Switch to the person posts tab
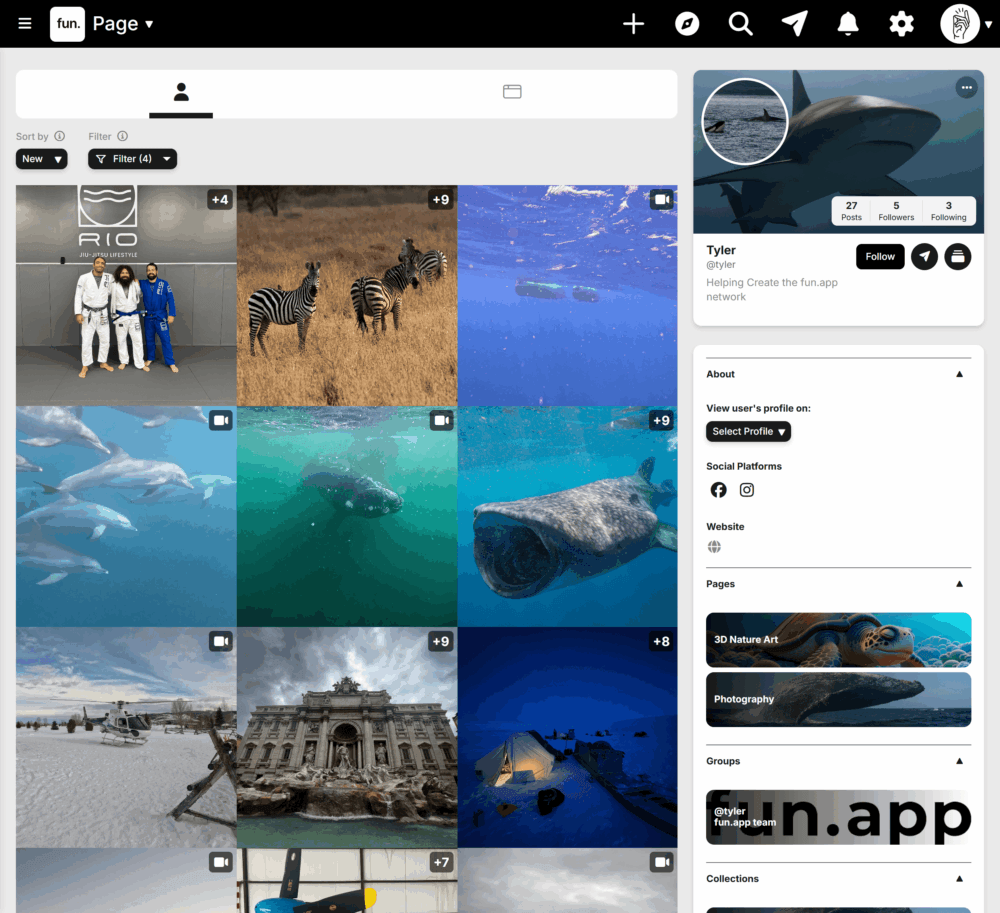Viewport: 1000px width, 913px height. [x=181, y=92]
